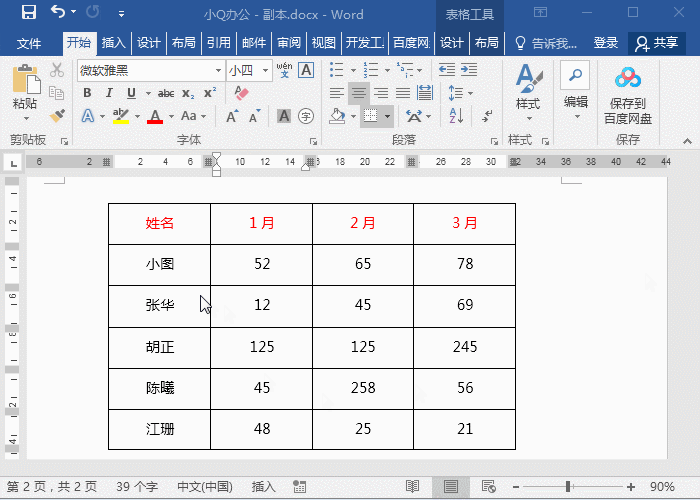This screenshot has width=700, height=500.
Task: Click the 共享 share button
Action: click(657, 43)
